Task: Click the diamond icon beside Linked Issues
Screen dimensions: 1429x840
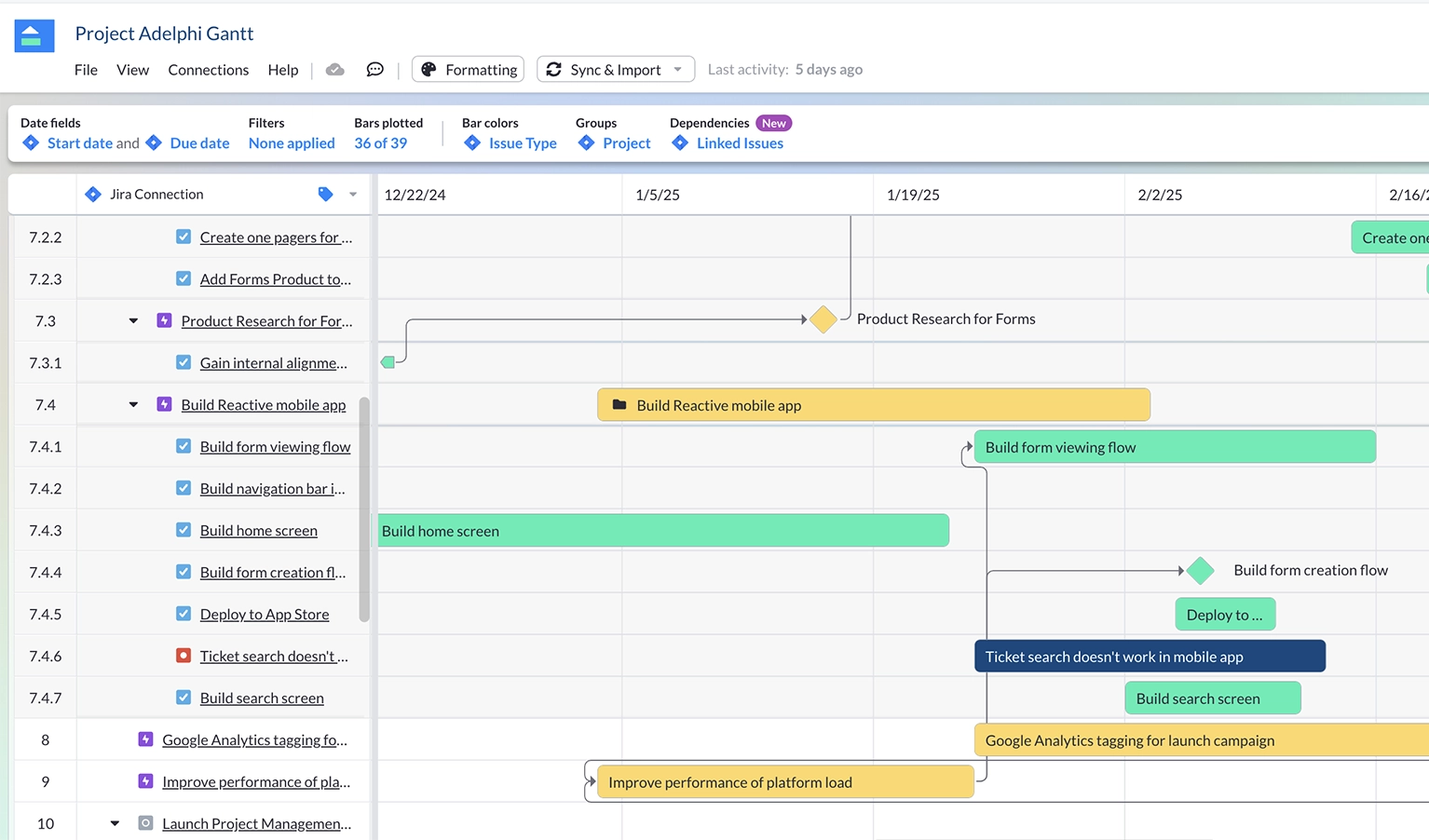Action: (680, 142)
